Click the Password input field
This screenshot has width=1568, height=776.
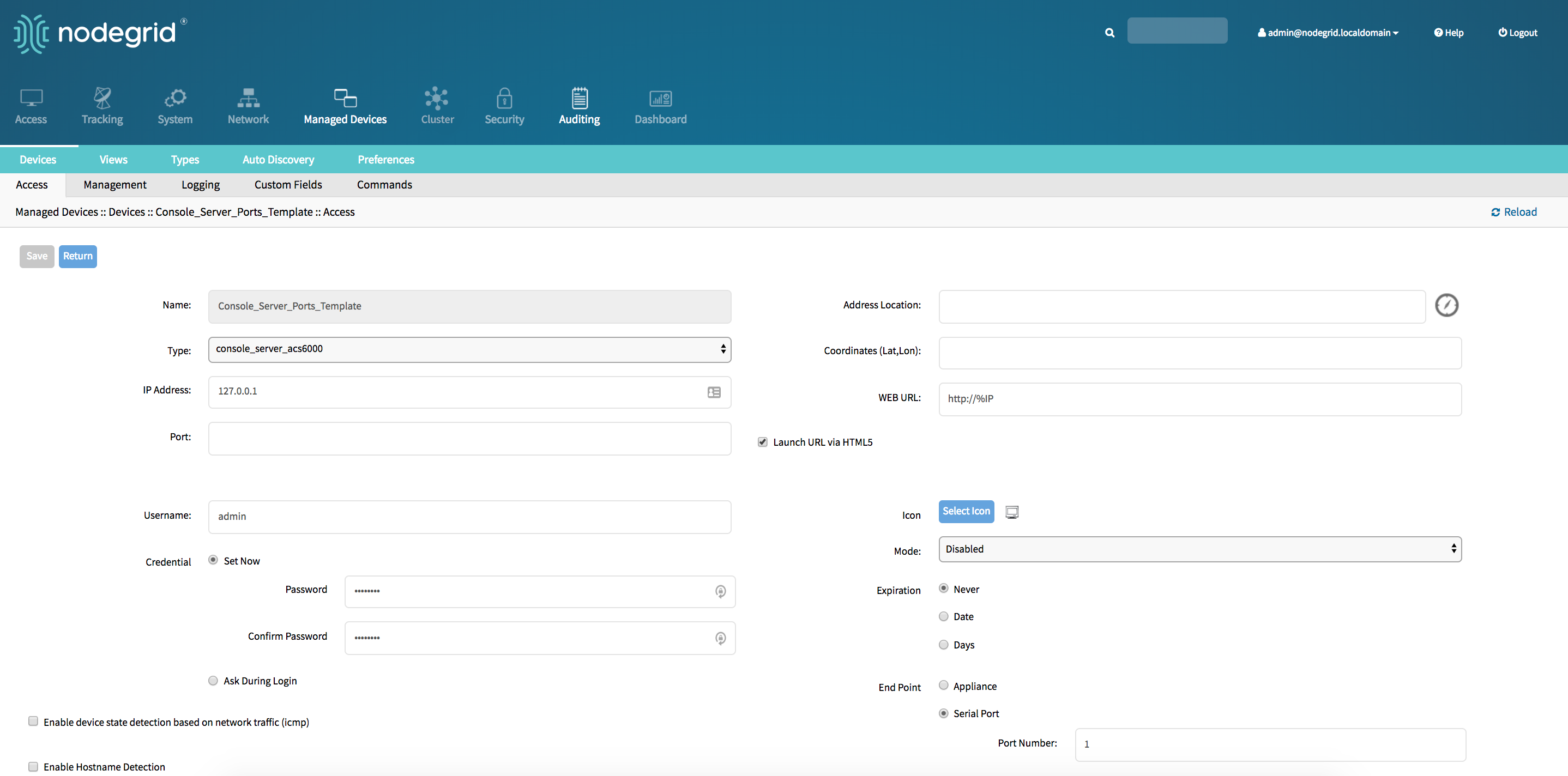point(540,592)
